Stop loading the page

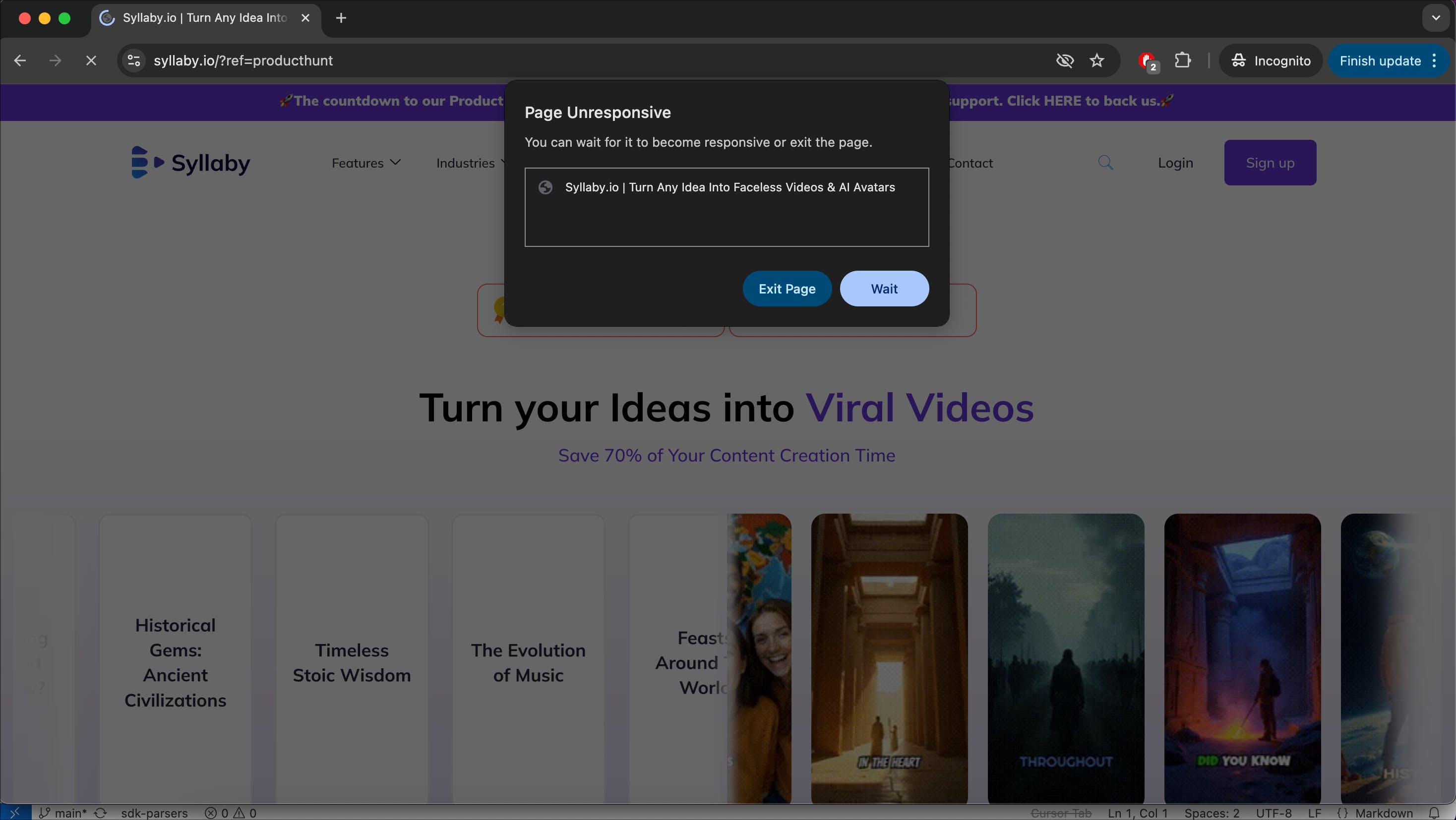(x=91, y=60)
